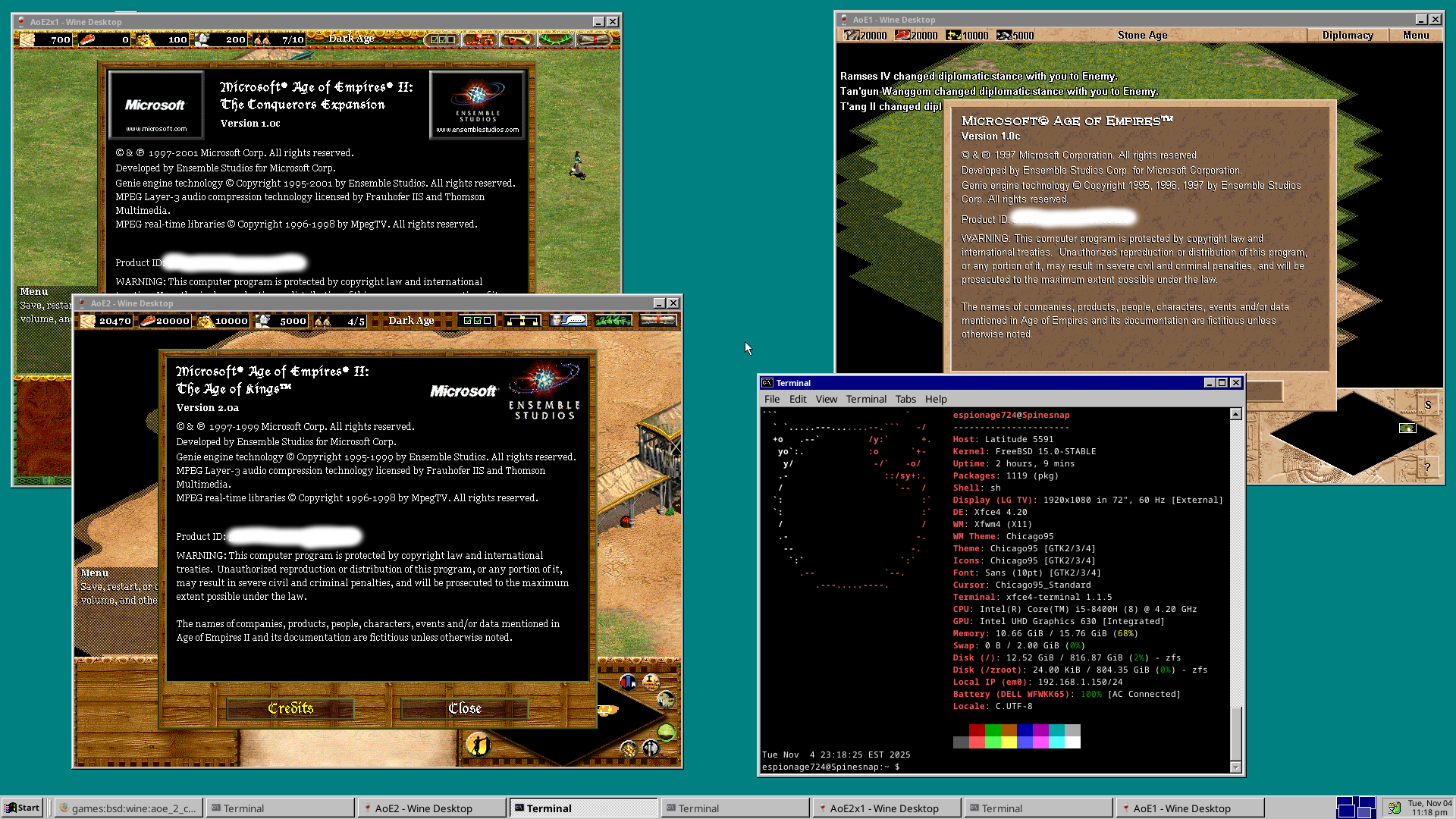This screenshot has height=819, width=1456.
Task: Select the gold pile icon beside the minimap
Action: pos(629,750)
